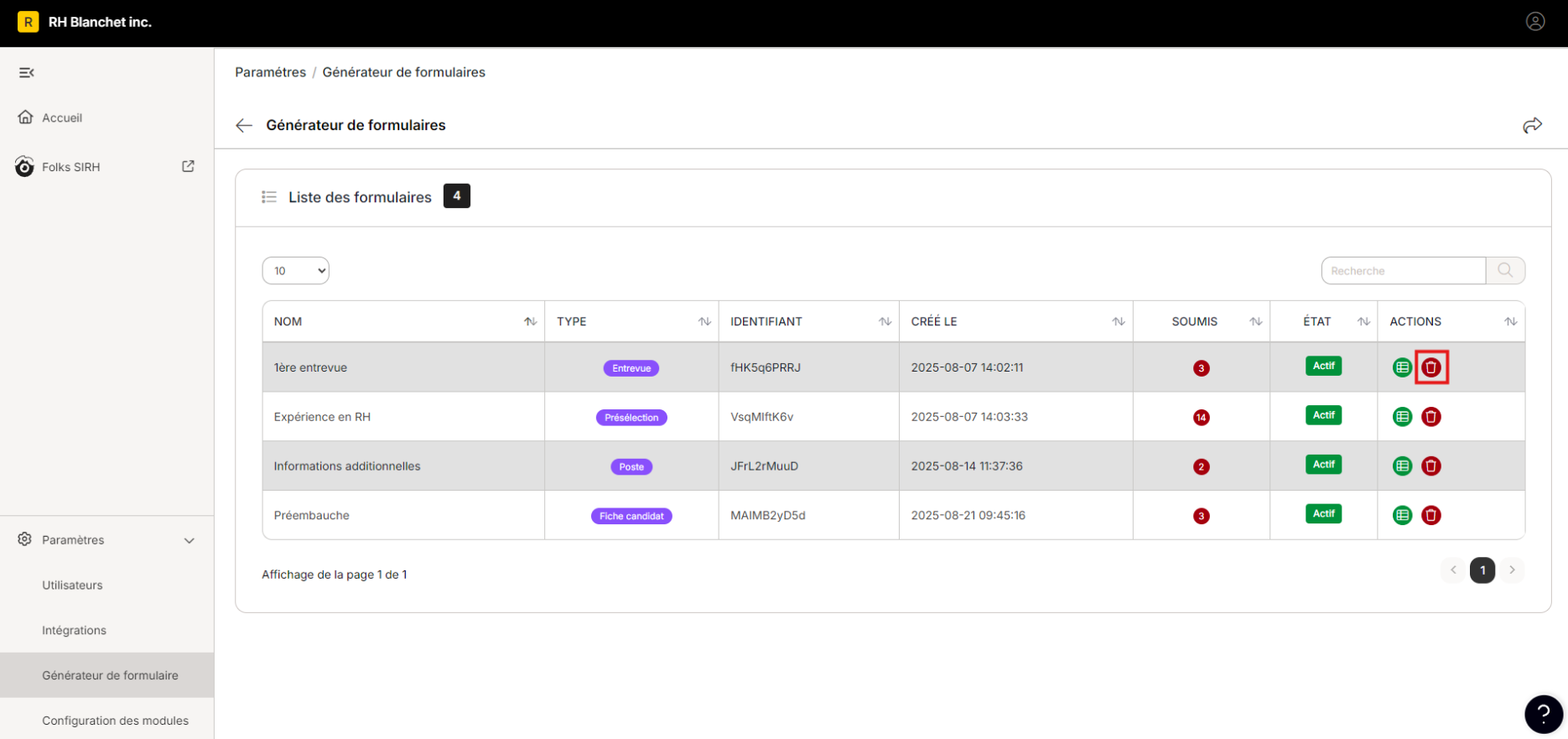1568x739 pixels.
Task: Click Actif status of Expérience en RH
Action: coord(1324,415)
